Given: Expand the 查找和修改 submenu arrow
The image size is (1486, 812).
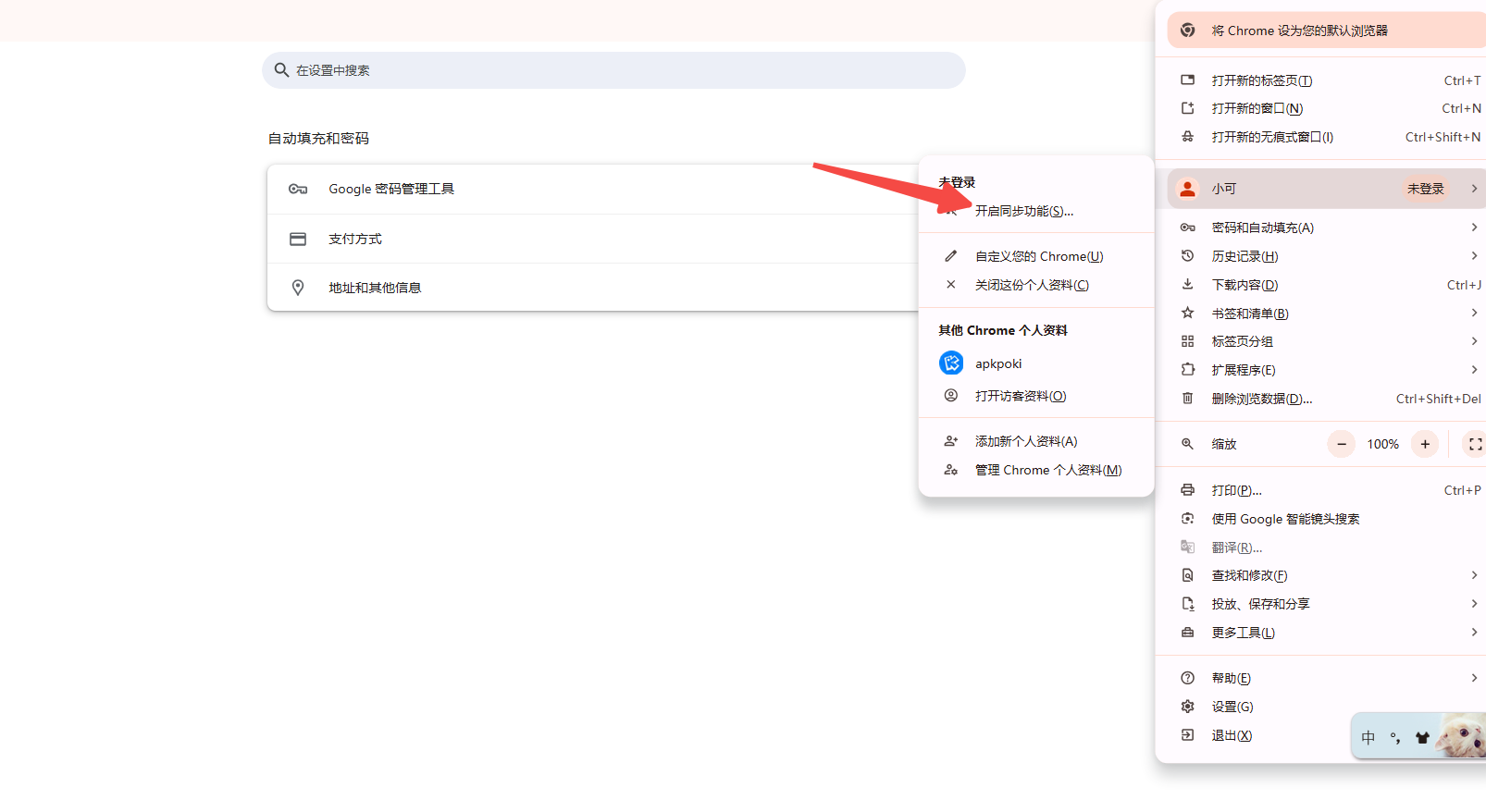Looking at the screenshot, I should pos(1474,575).
